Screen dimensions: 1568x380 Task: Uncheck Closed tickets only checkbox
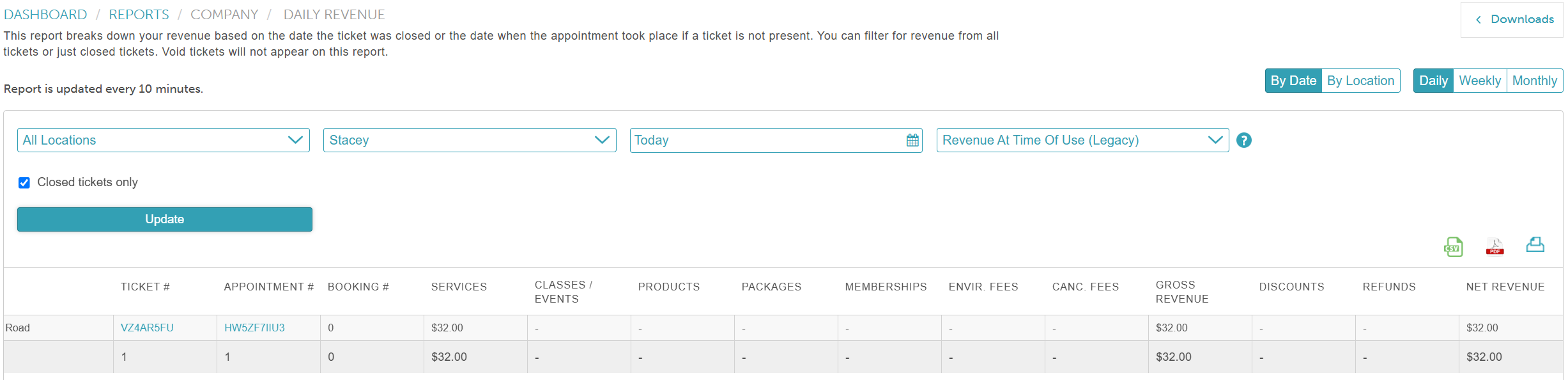(24, 183)
